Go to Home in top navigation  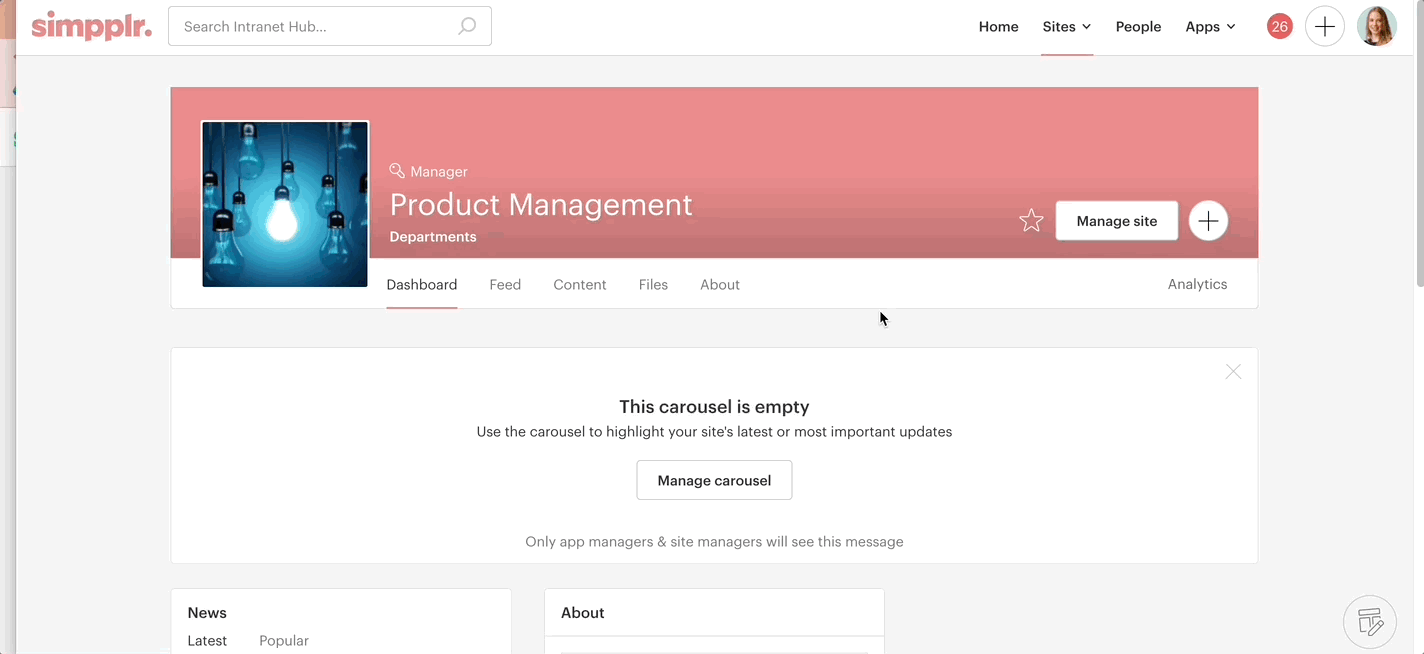(x=998, y=27)
